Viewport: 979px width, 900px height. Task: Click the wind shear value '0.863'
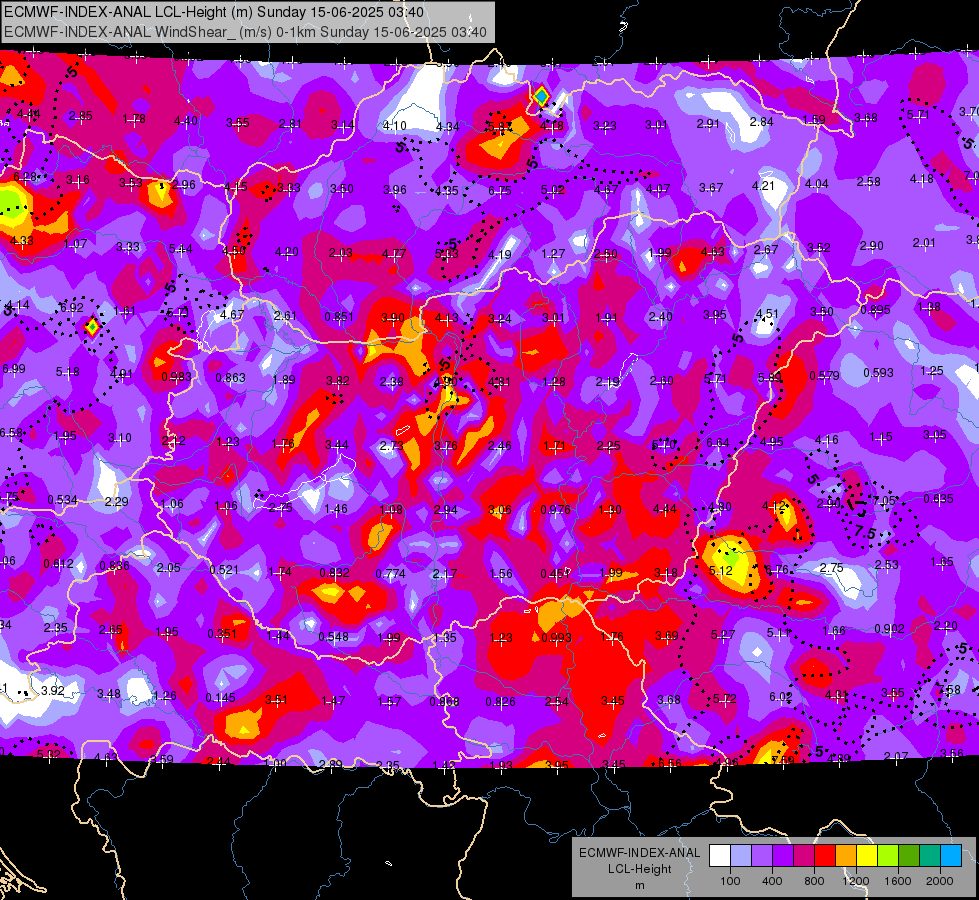(230, 378)
